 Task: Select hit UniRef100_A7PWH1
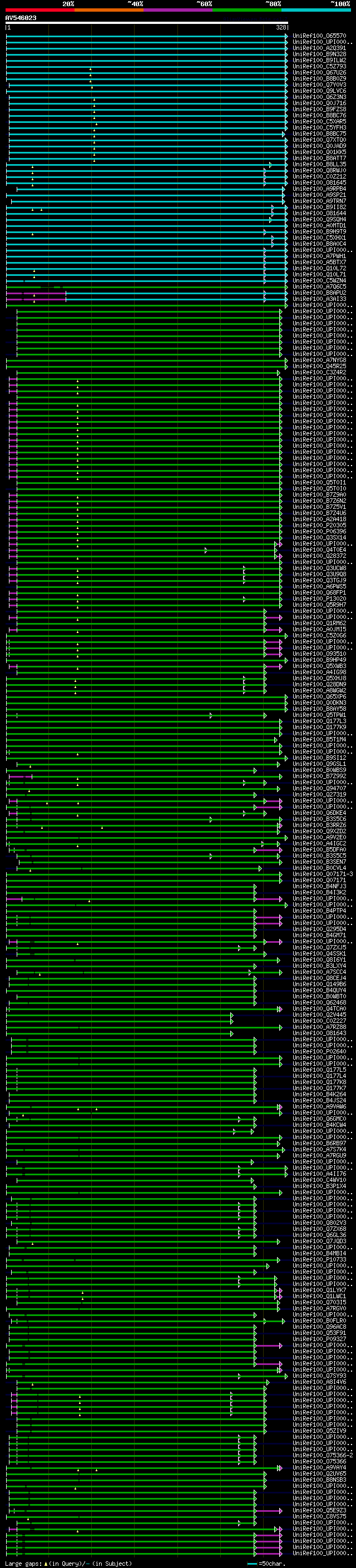point(319,256)
